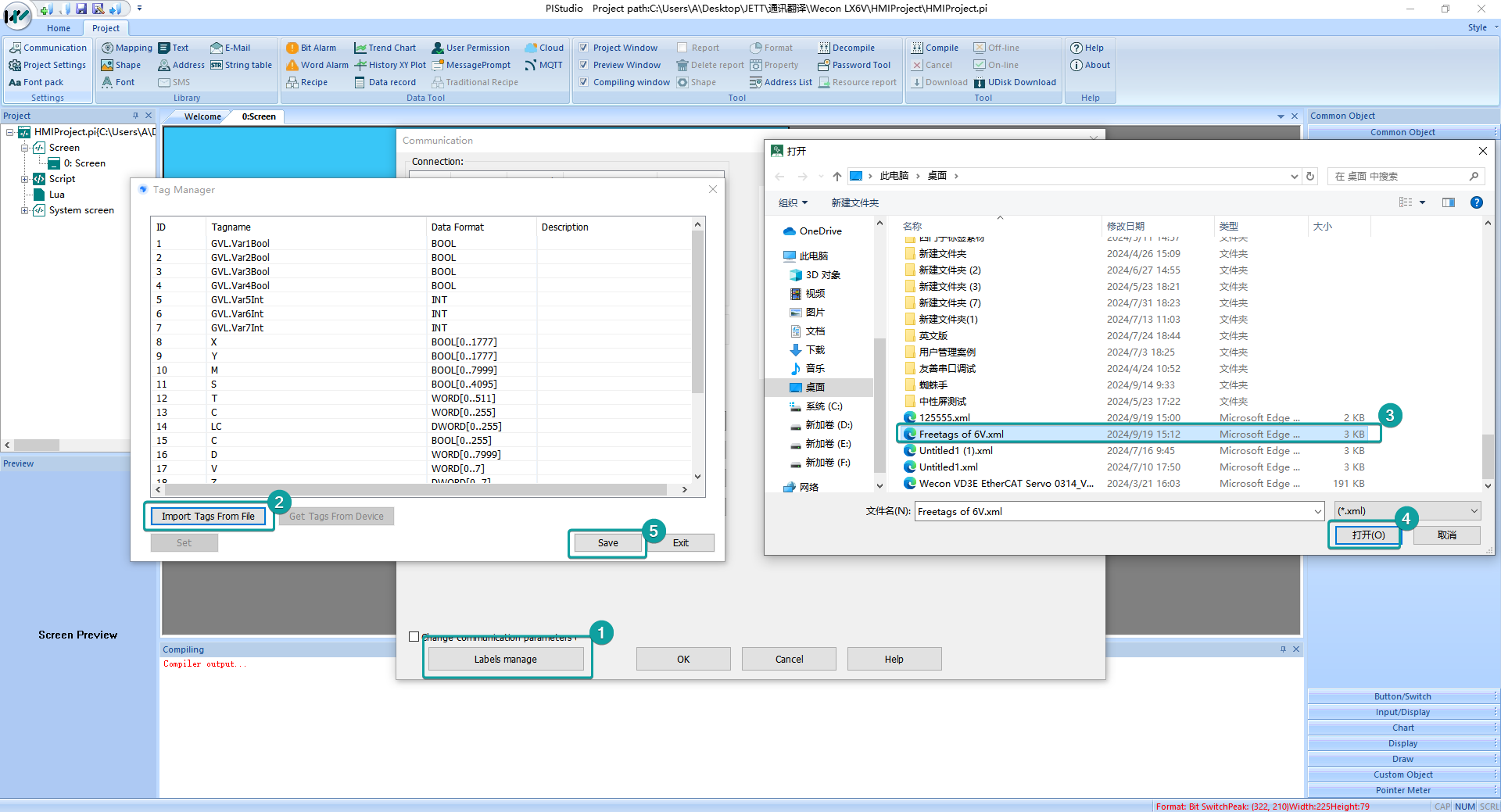Expand the System screen tree node
Image resolution: width=1501 pixels, height=812 pixels.
(x=25, y=210)
